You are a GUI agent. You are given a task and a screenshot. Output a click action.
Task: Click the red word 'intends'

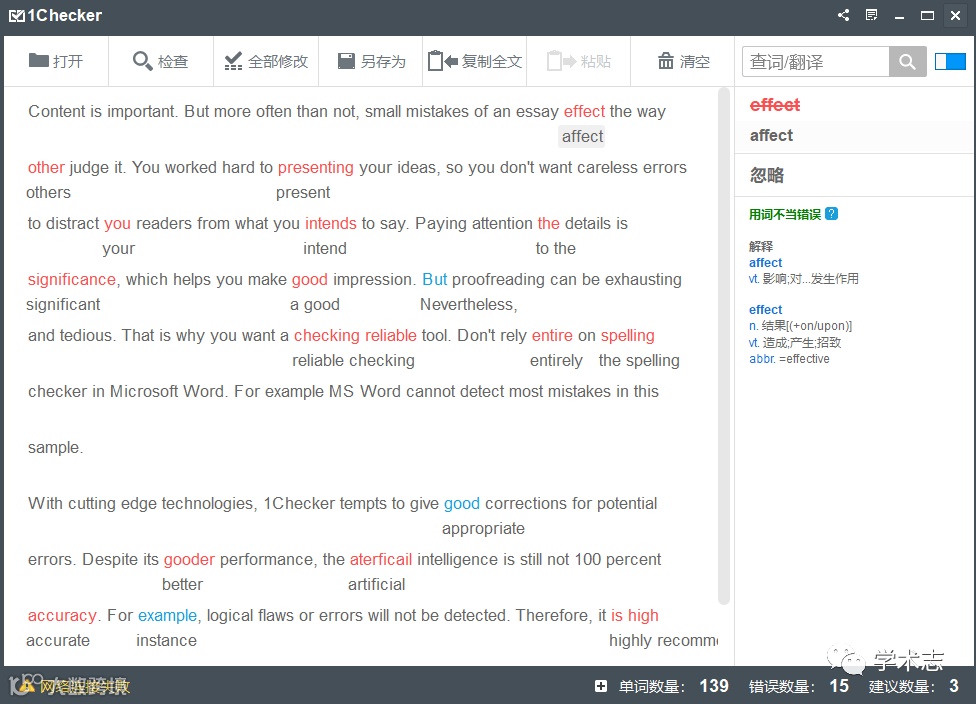point(331,223)
